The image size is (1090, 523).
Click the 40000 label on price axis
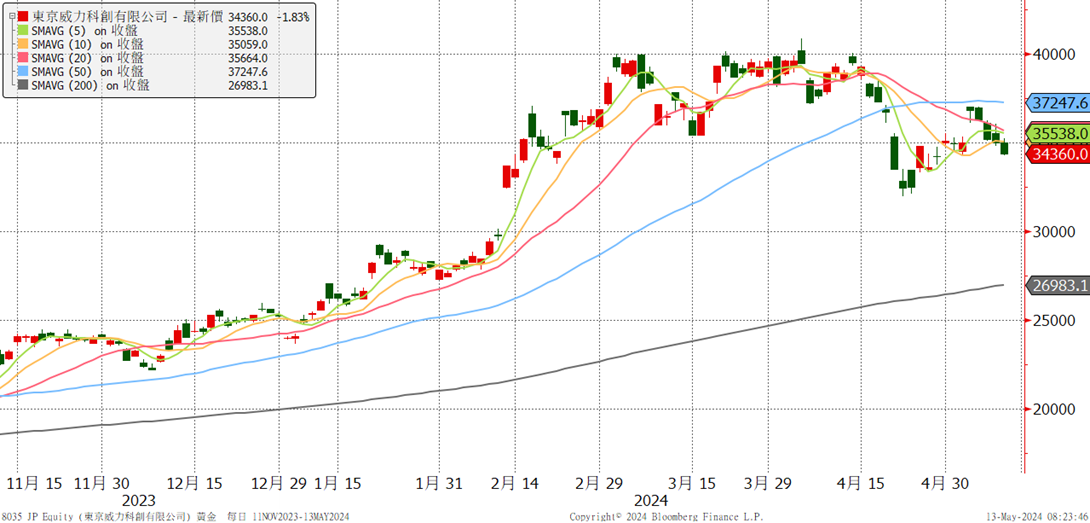click(1056, 54)
